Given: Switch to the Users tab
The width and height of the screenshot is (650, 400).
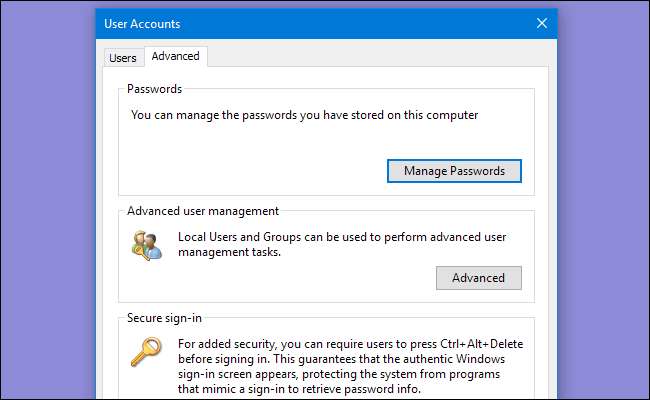Looking at the screenshot, I should click(123, 58).
